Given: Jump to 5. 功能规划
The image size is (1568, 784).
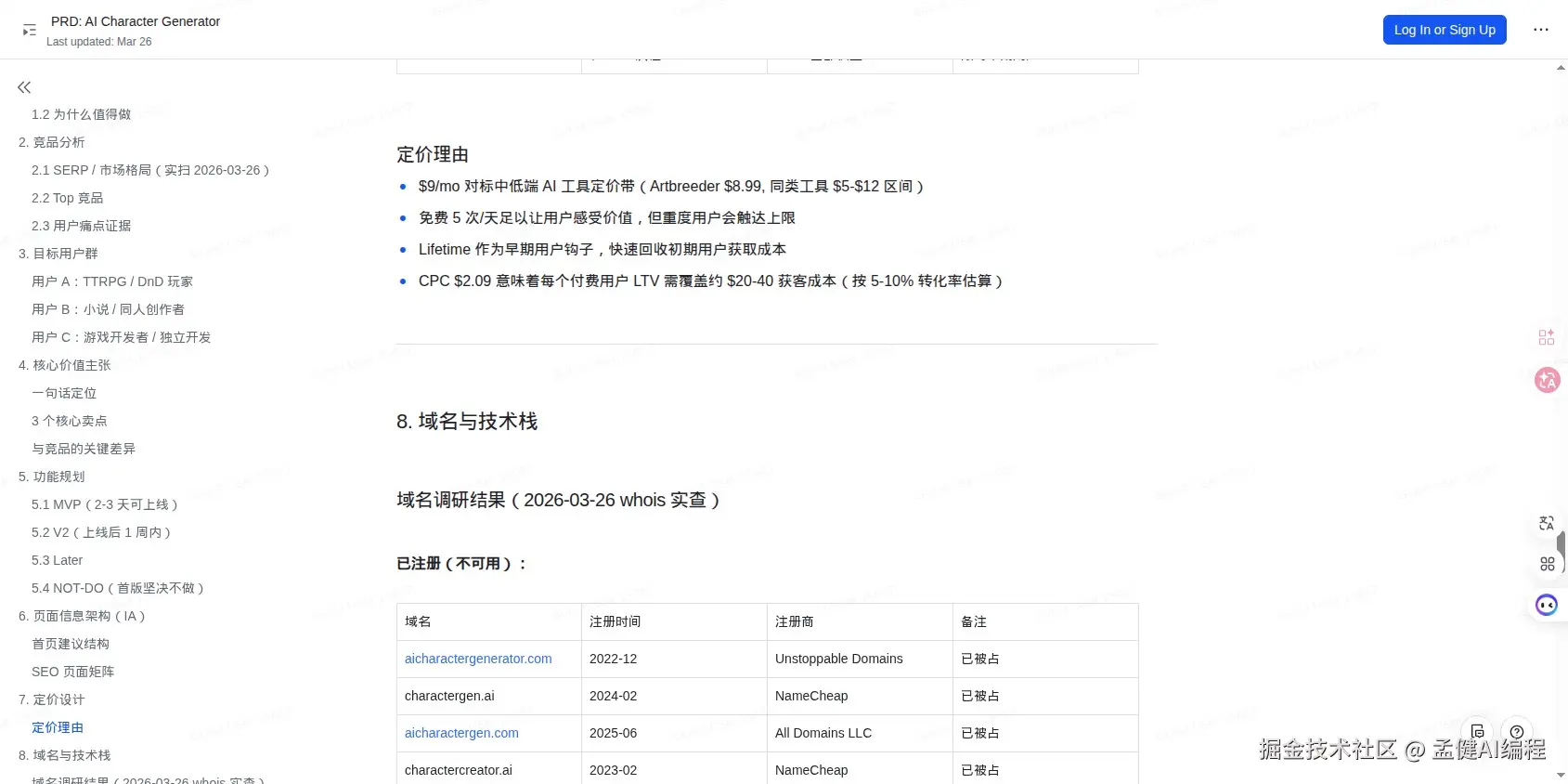Looking at the screenshot, I should (x=52, y=477).
